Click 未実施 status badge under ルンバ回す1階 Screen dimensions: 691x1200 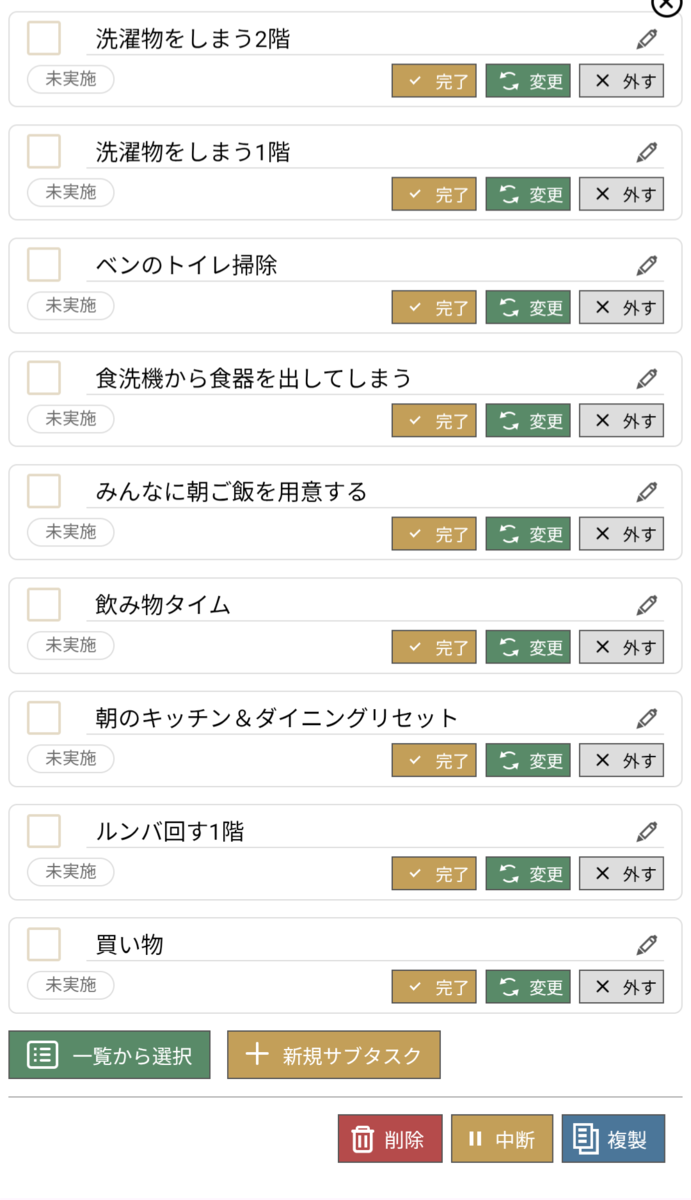[x=71, y=871]
